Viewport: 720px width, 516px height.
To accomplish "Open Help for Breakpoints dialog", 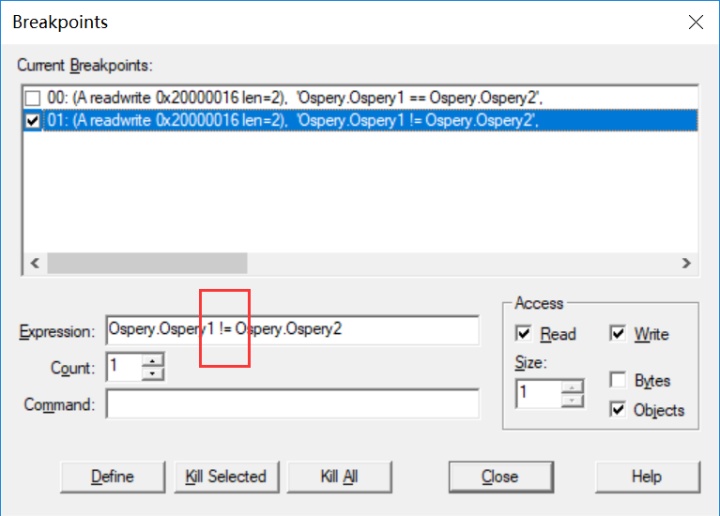I will tap(647, 477).
